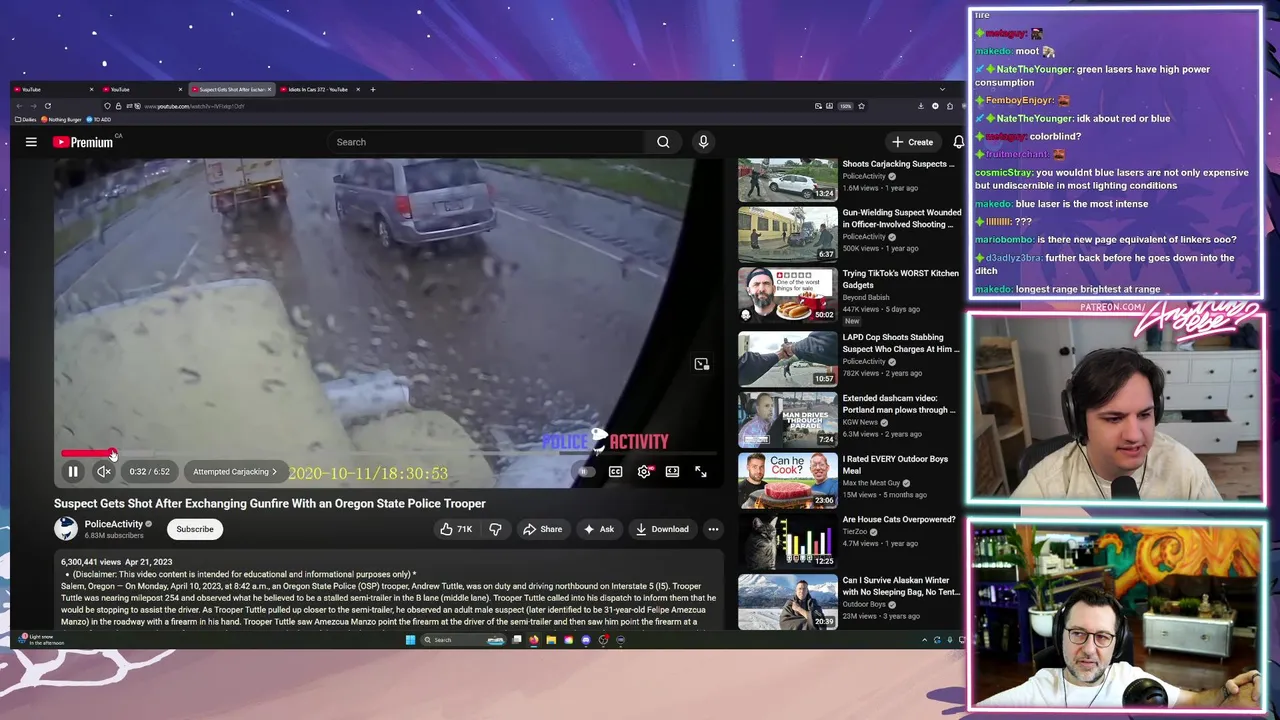Open the Light snow weather widget
Image resolution: width=1280 pixels, height=720 pixels.
pyautogui.click(x=40, y=640)
